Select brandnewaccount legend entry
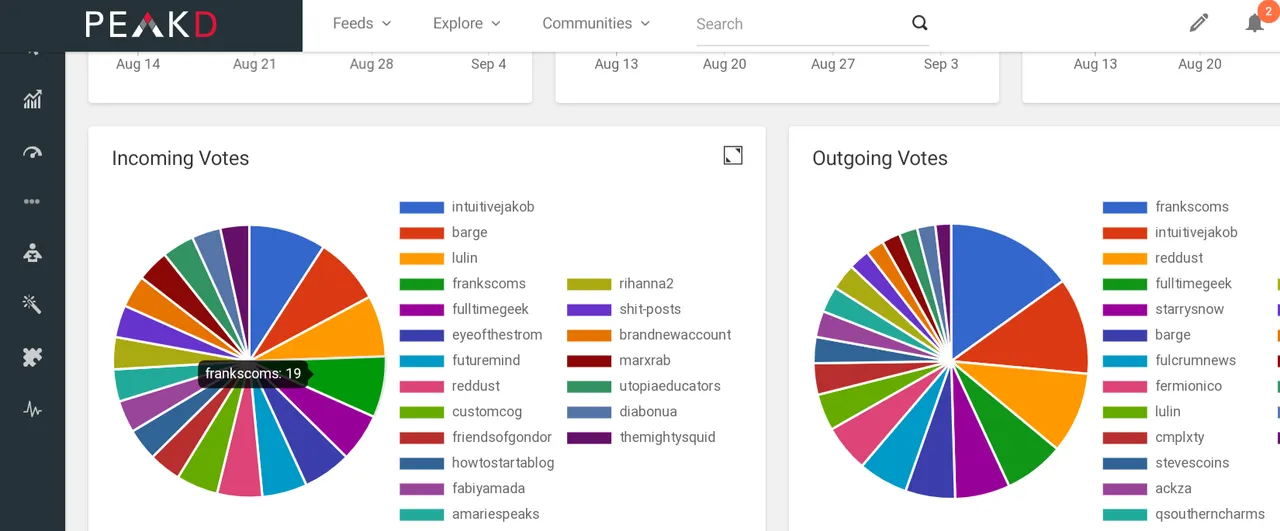Screen dimensions: 1280x531 coord(675,335)
